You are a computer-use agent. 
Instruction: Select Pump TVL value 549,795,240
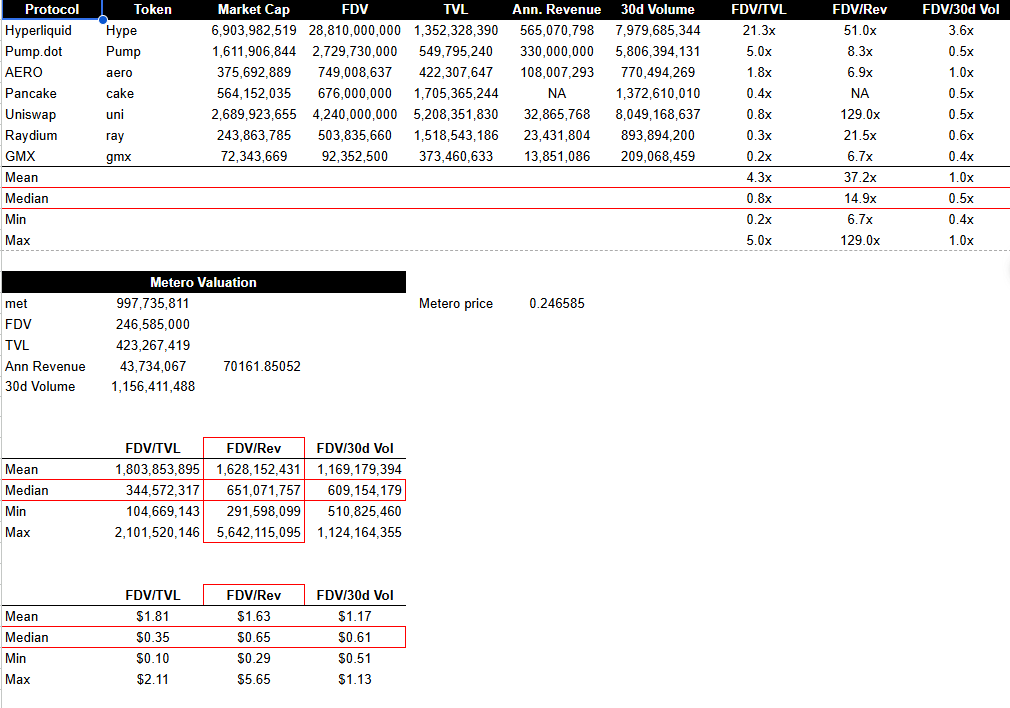point(456,52)
